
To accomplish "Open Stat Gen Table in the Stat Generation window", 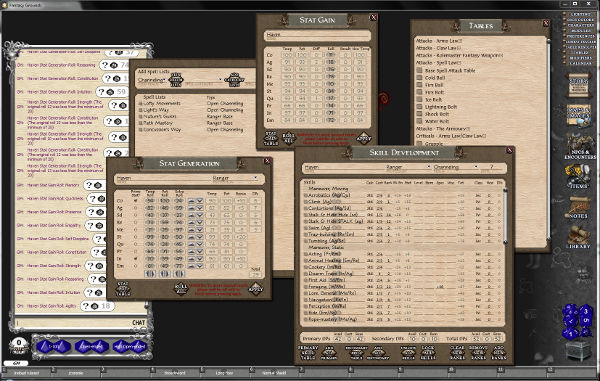I will (x=123, y=289).
